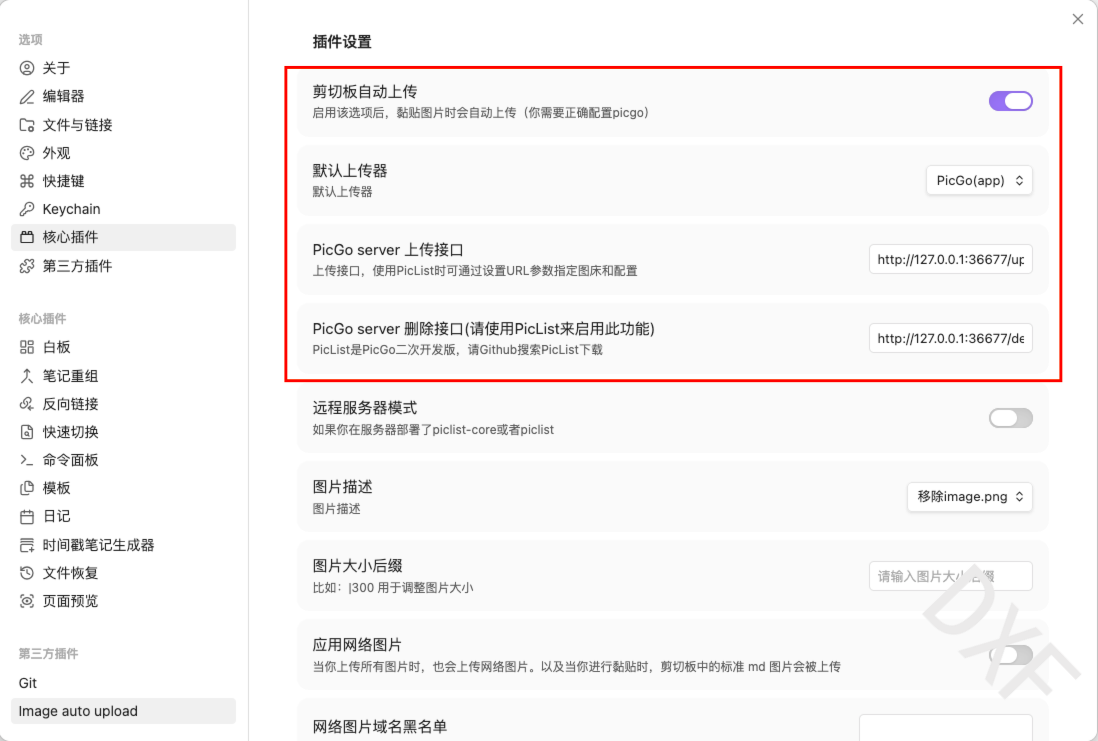Viewport: 1098px width, 741px height.
Task: Enable 剪切板自动上传 option
Action: (1010, 100)
